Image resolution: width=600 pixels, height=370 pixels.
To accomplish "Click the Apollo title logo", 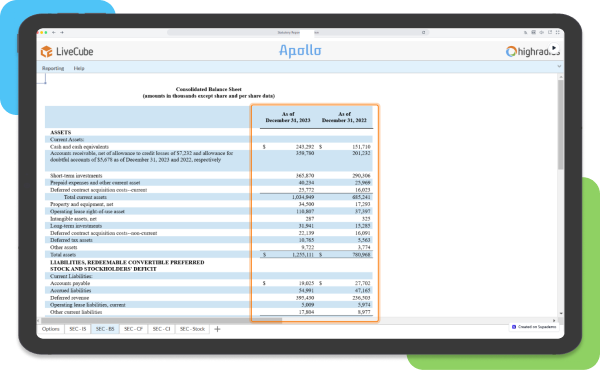I will (x=300, y=51).
